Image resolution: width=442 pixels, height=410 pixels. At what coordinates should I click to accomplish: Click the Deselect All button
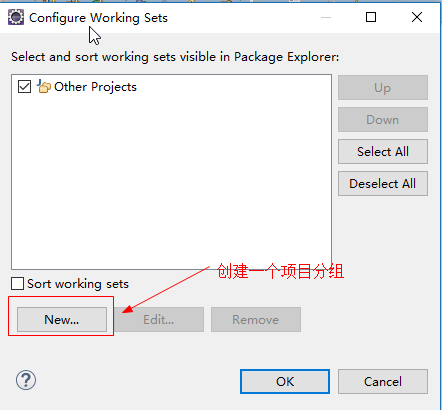click(x=383, y=183)
